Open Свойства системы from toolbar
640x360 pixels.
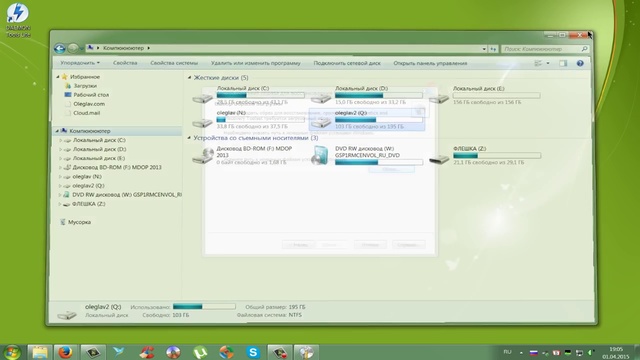tap(174, 63)
